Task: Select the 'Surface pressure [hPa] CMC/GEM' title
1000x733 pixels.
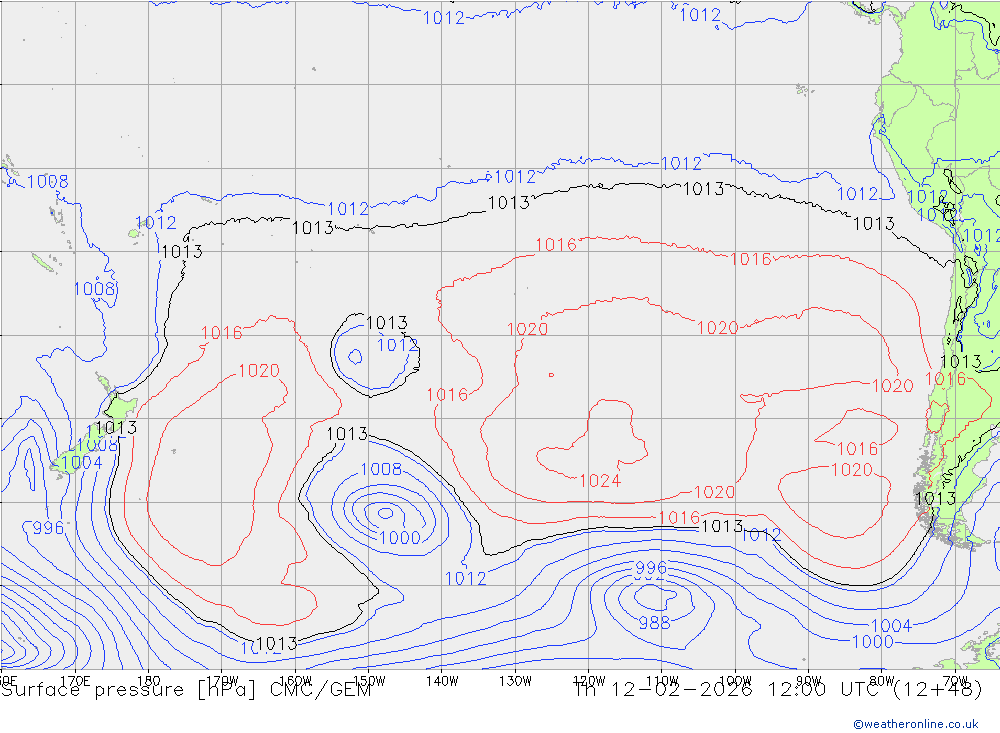Action: (x=186, y=690)
